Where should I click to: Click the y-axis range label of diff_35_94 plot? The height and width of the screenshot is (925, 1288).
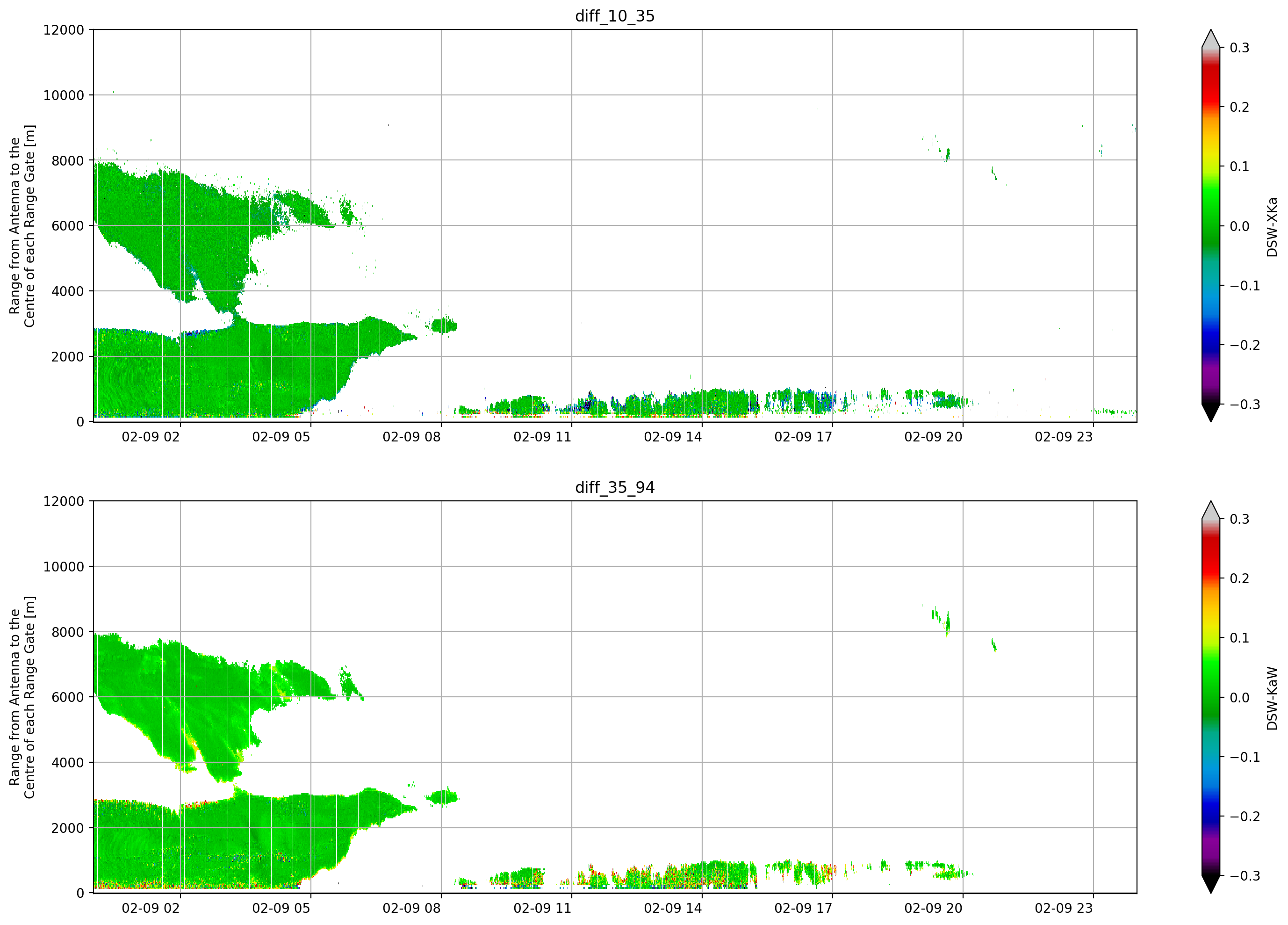[x=22, y=697]
